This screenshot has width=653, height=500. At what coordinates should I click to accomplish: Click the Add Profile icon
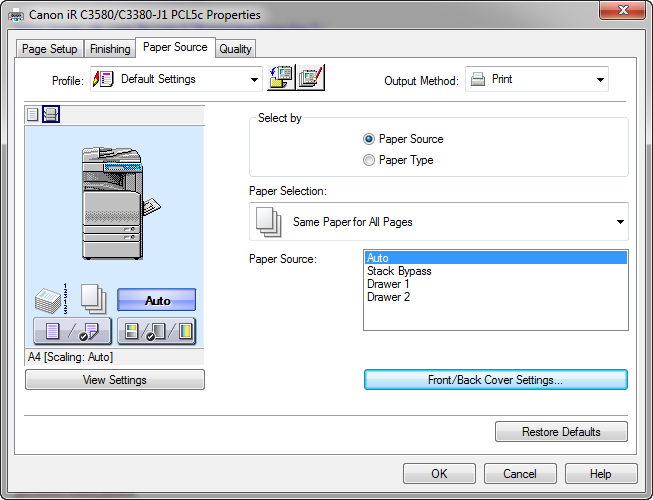pos(281,78)
